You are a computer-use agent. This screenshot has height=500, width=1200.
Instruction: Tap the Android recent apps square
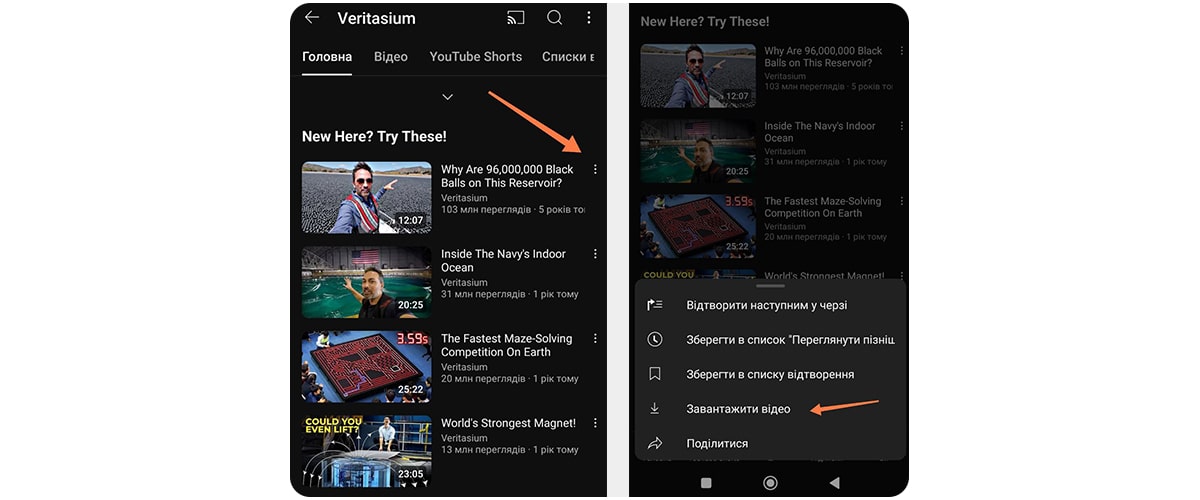pos(706,482)
